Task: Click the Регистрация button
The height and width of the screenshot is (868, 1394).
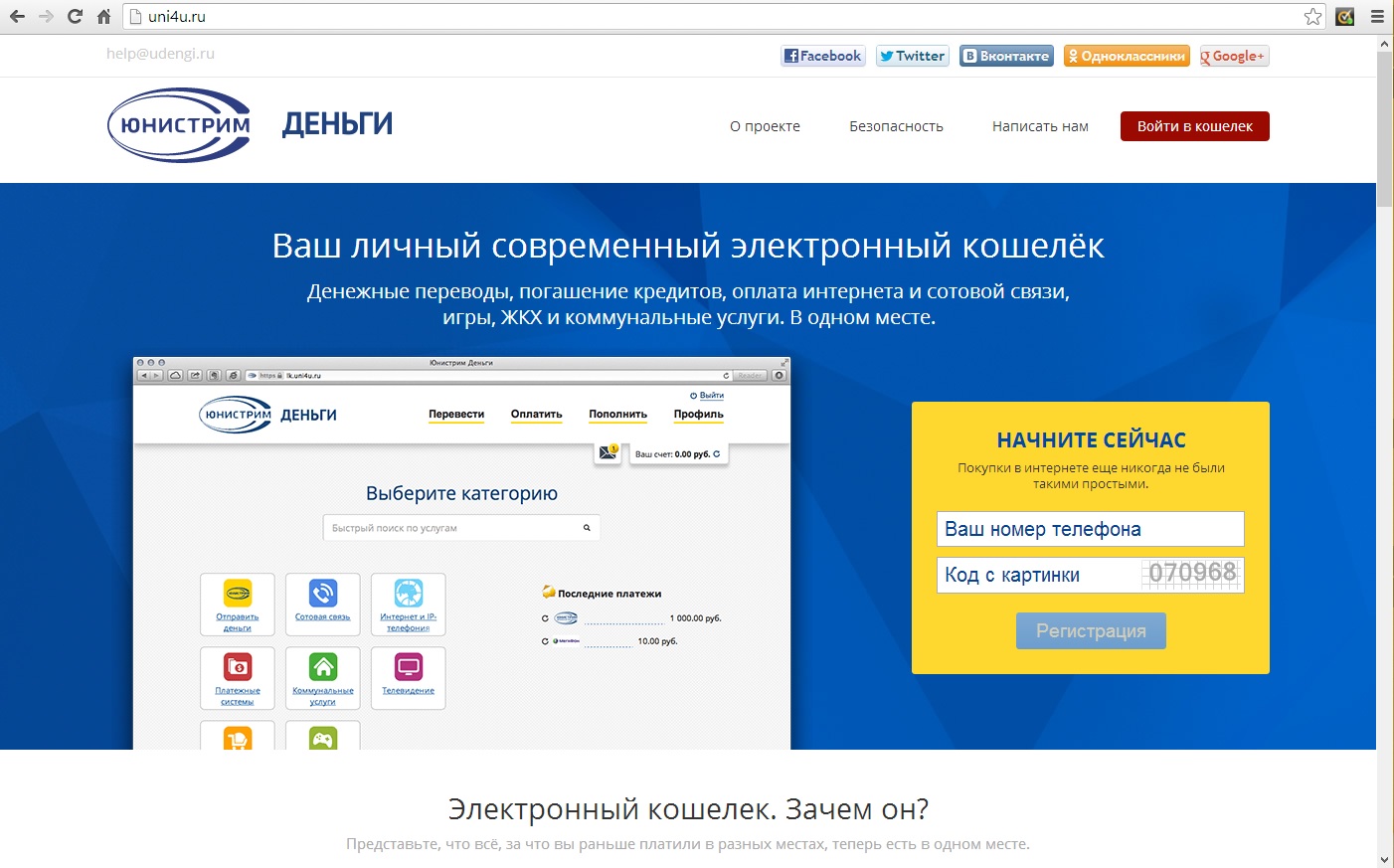Action: pyautogui.click(x=1091, y=630)
